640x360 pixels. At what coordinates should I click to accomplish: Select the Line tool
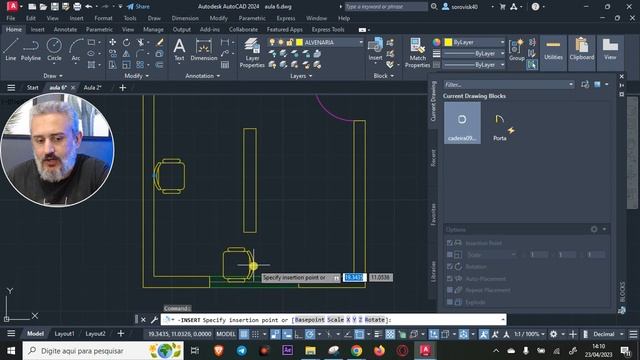click(x=10, y=49)
